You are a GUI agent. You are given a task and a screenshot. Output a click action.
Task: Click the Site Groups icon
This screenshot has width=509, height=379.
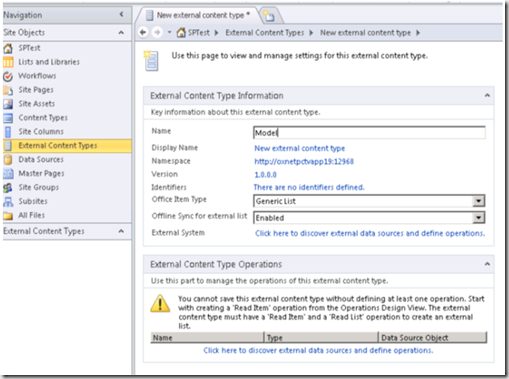[x=8, y=188]
